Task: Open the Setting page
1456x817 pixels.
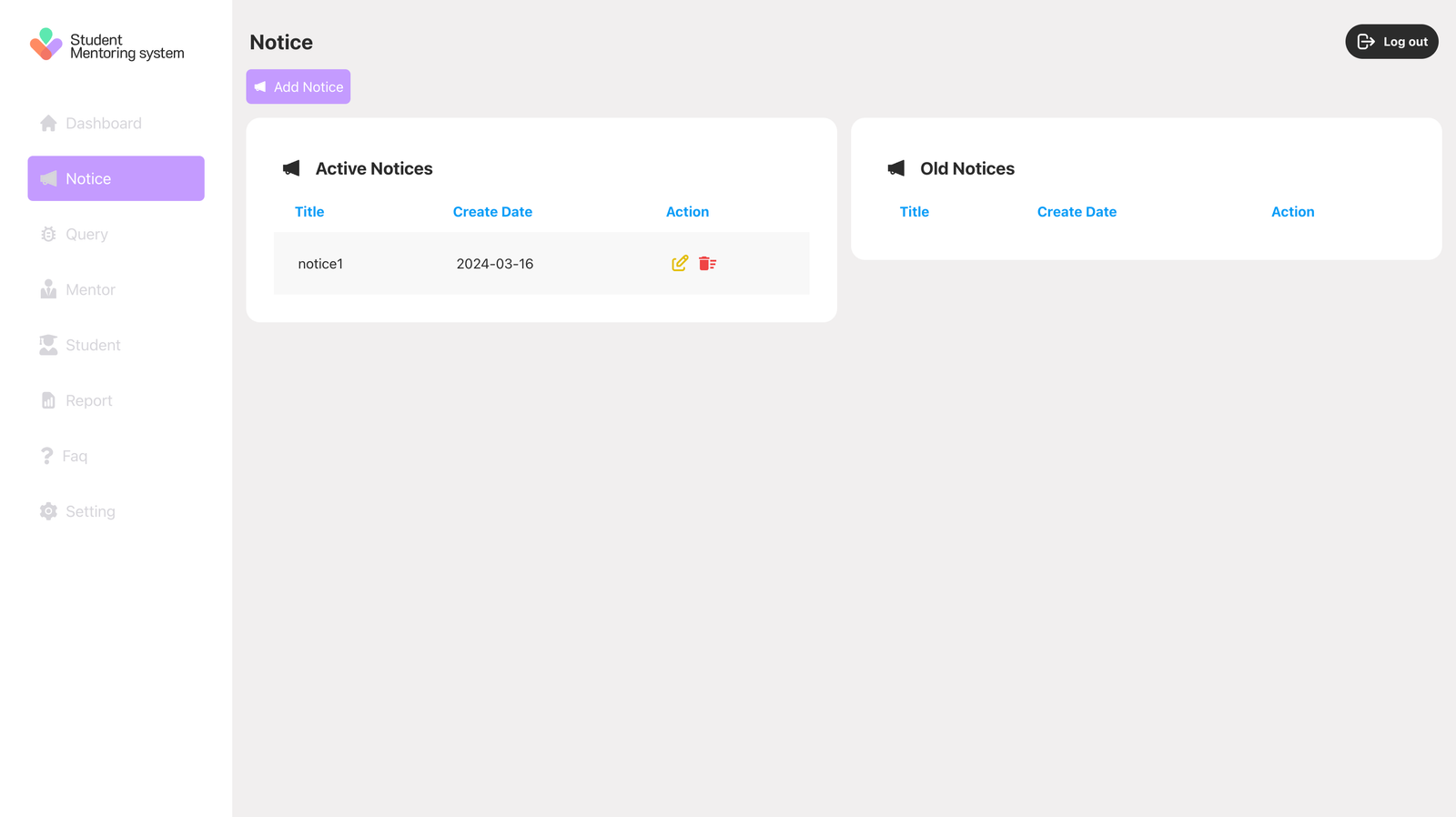Action: click(116, 511)
